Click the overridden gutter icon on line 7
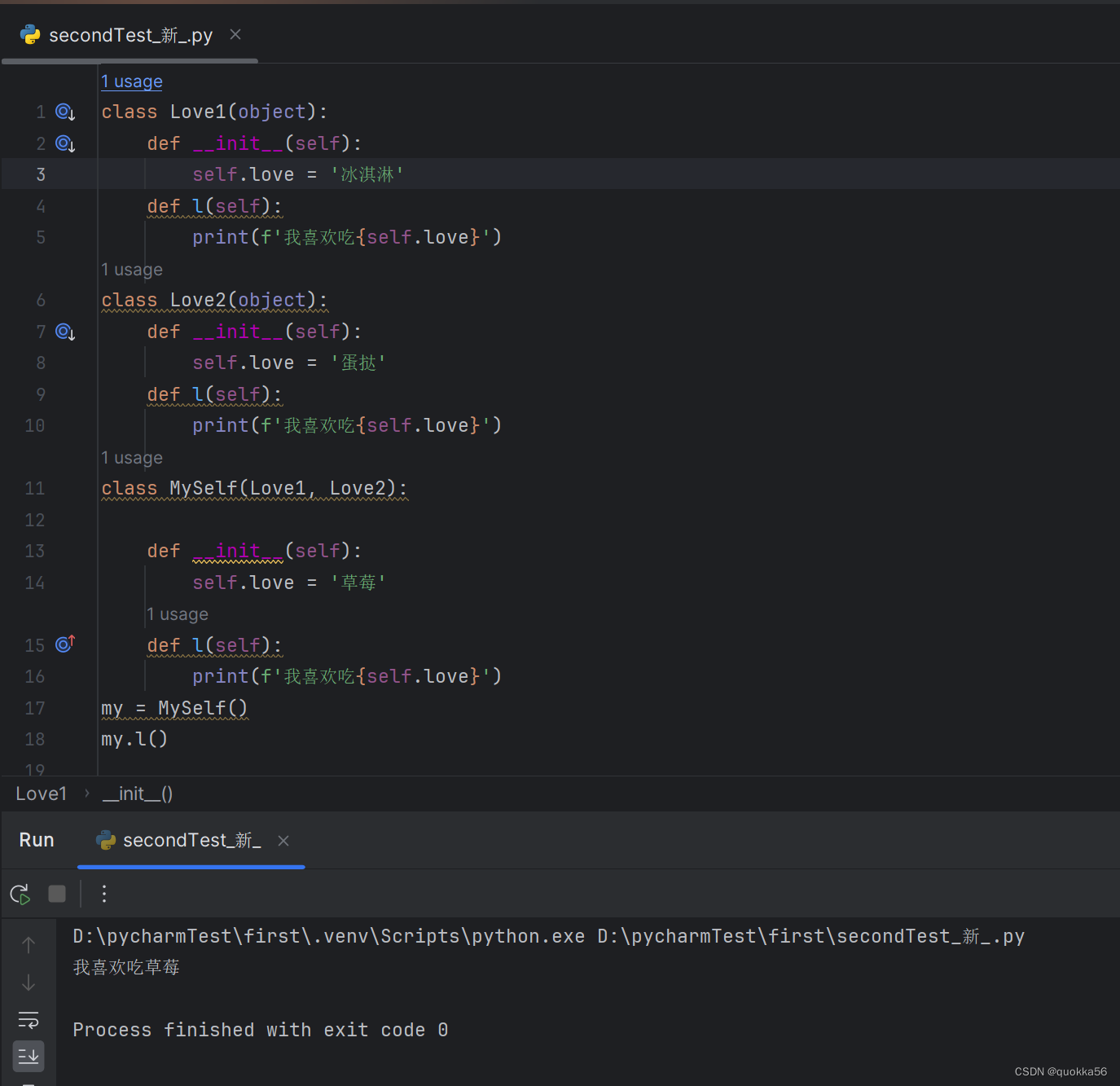The height and width of the screenshot is (1086, 1120). pyautogui.click(x=65, y=332)
